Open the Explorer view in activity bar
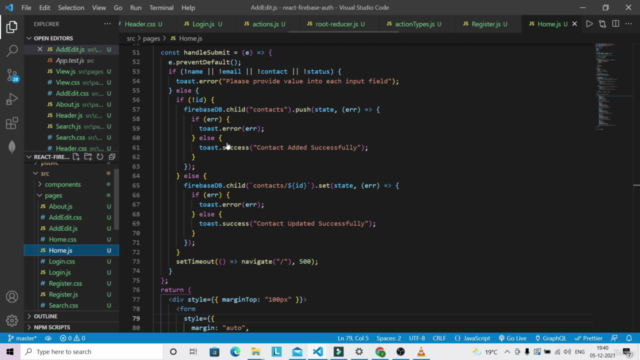 click(x=12, y=27)
